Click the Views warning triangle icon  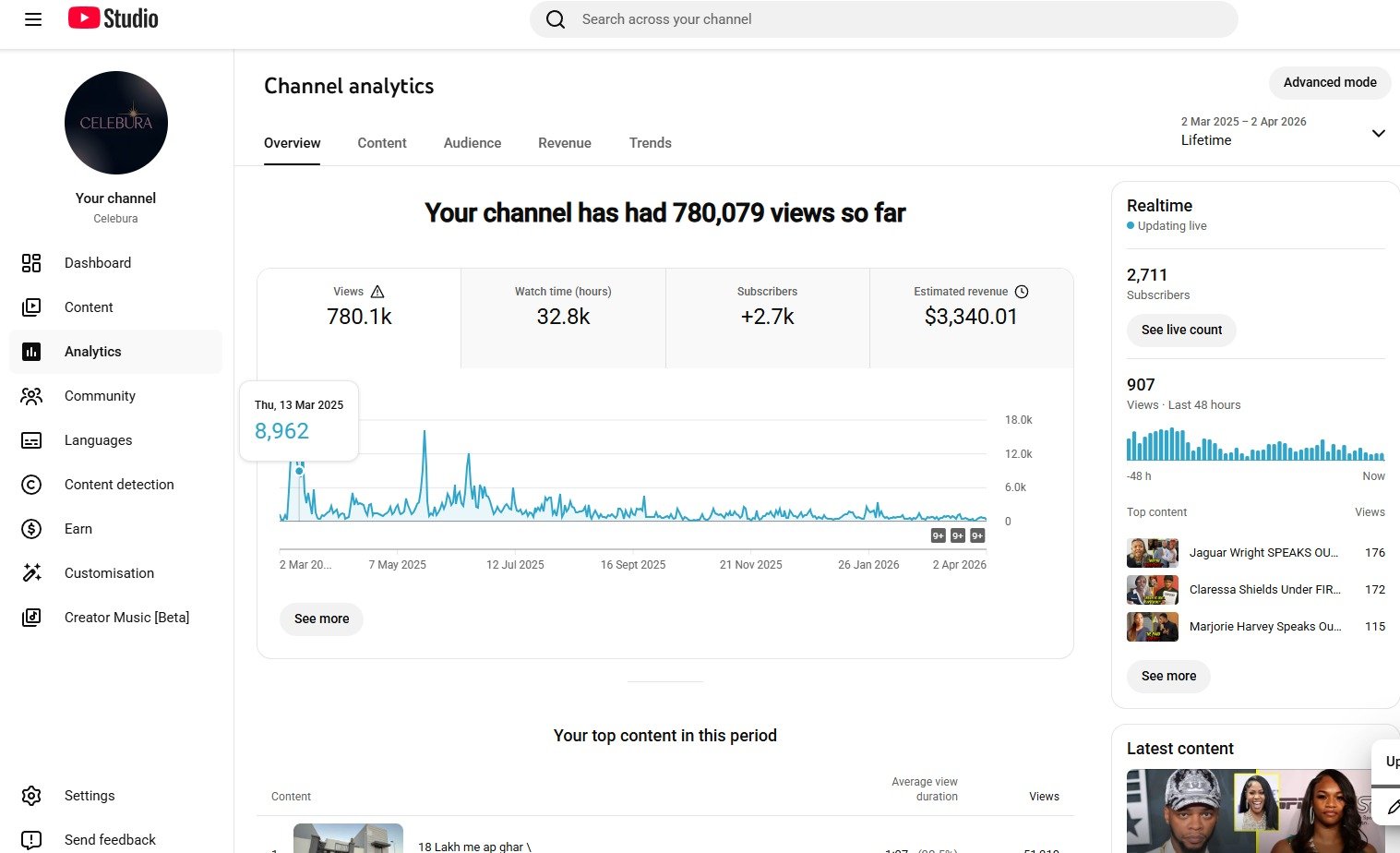[377, 292]
